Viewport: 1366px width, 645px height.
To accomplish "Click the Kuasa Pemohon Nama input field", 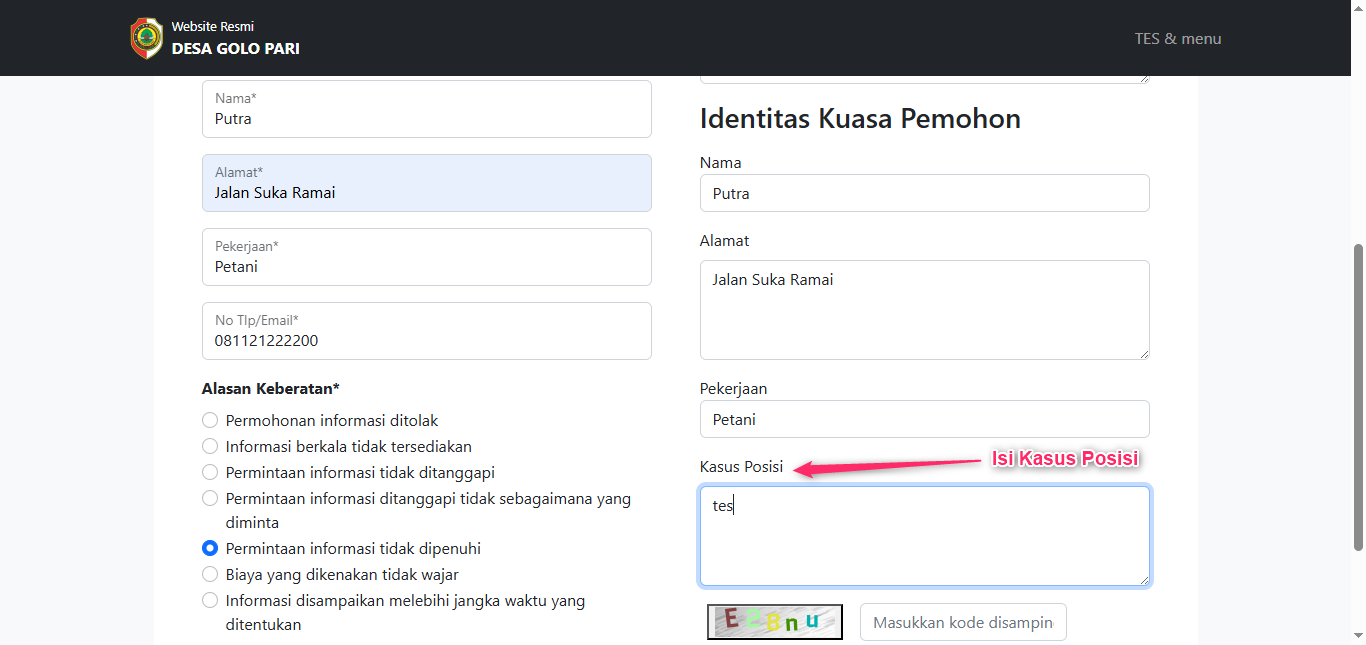I will (925, 193).
